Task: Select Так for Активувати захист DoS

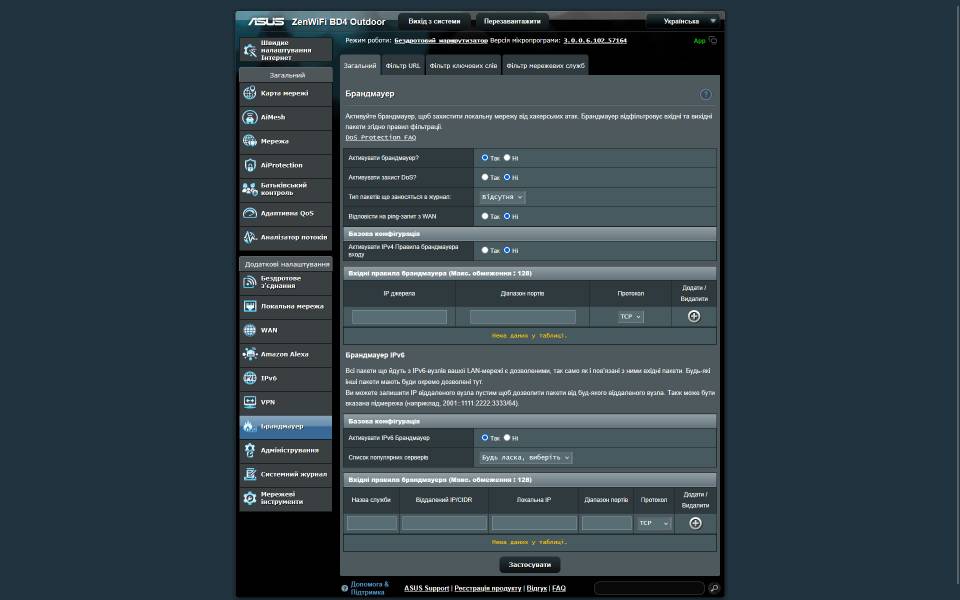Action: point(485,177)
